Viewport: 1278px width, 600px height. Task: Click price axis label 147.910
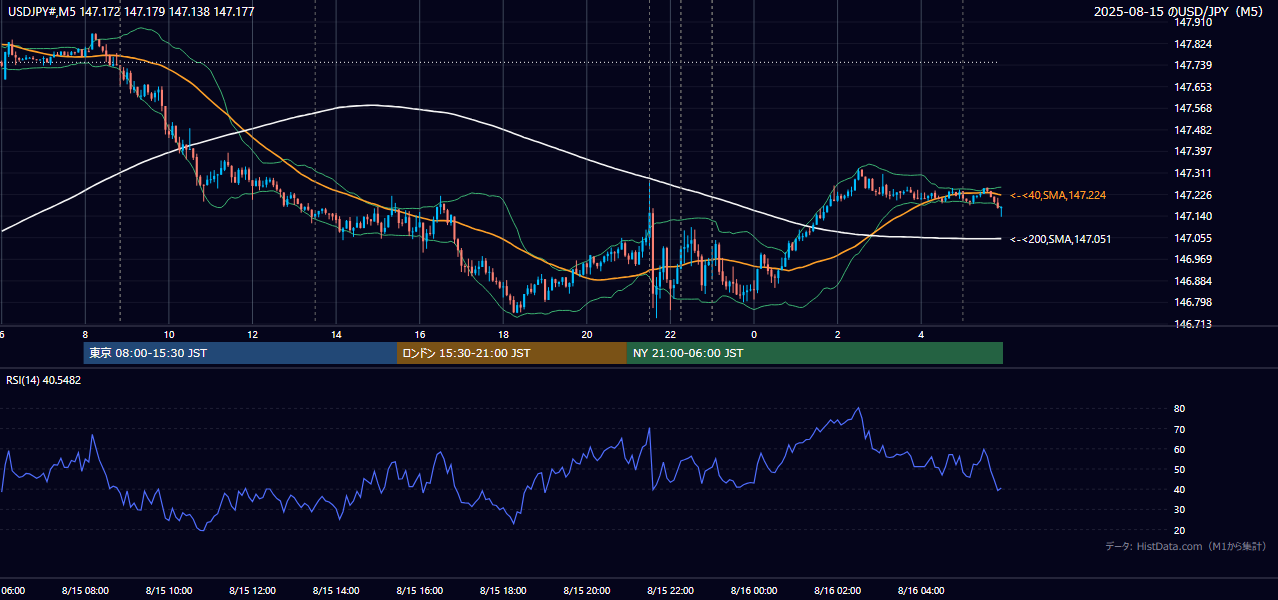[x=1193, y=22]
